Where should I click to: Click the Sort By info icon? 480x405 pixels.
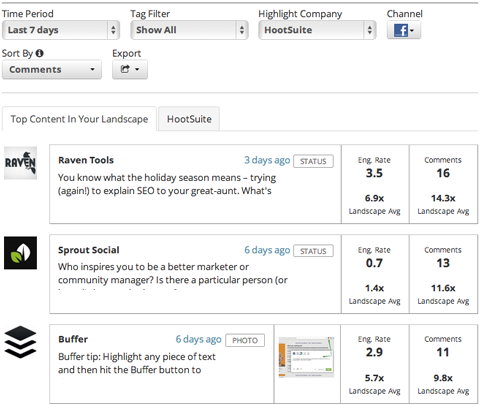tap(39, 53)
